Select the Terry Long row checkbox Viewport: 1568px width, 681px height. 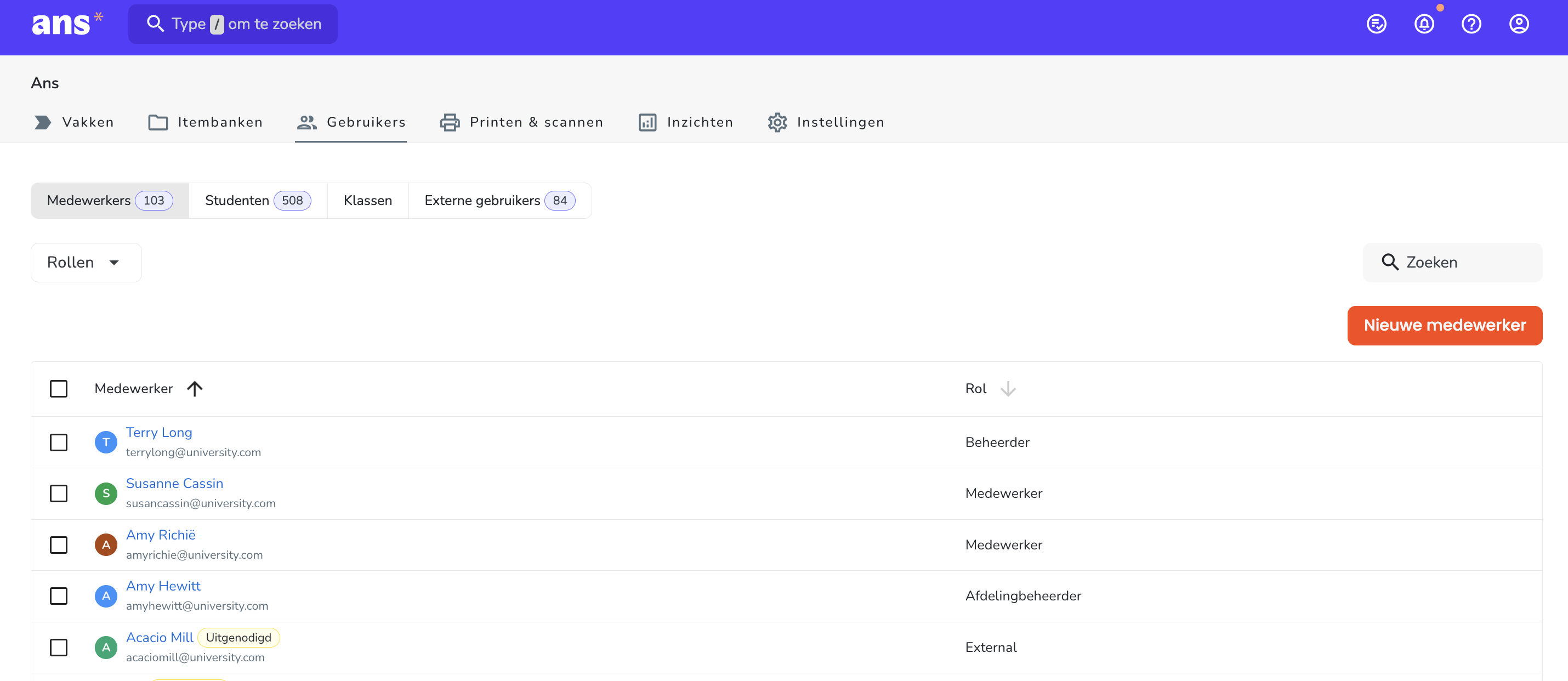pos(59,442)
